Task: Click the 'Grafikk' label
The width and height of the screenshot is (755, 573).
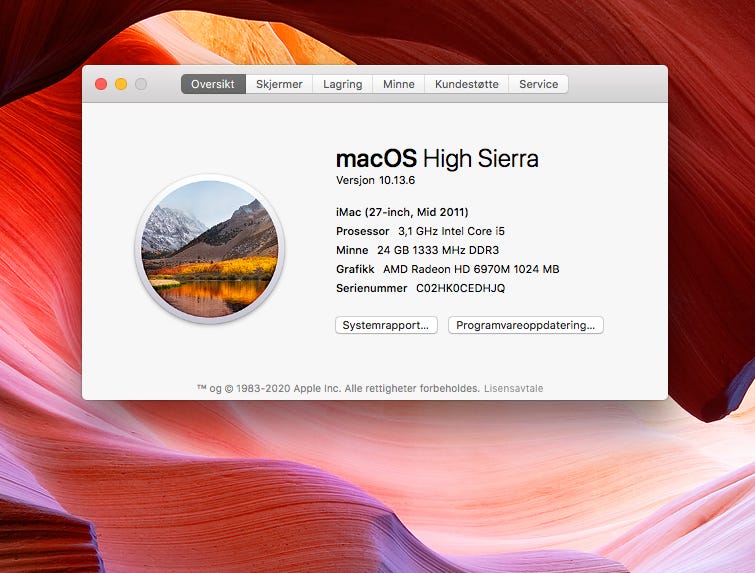Action: click(355, 269)
